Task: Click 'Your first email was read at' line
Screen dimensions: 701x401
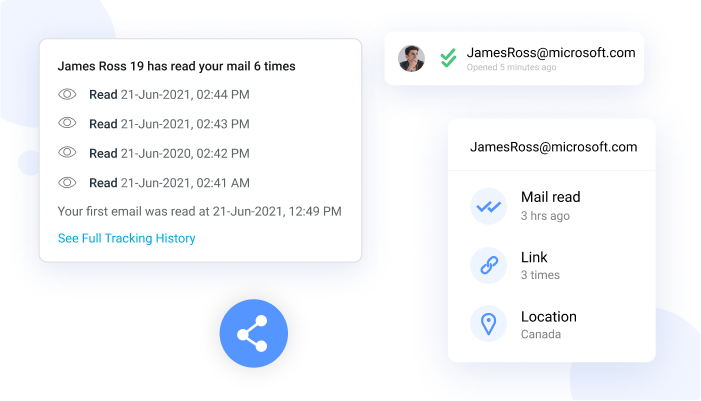Action: 199,211
